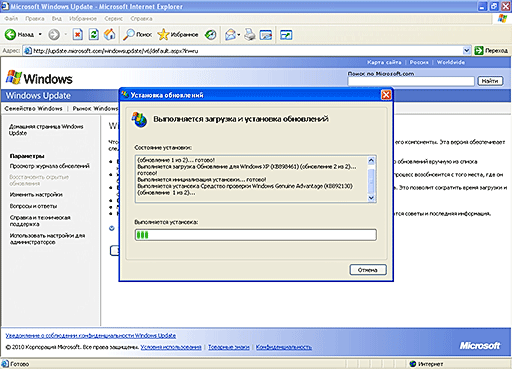Open Домашняя страница Windows Update link
Viewport: 512px width, 369px height.
(x=46, y=130)
